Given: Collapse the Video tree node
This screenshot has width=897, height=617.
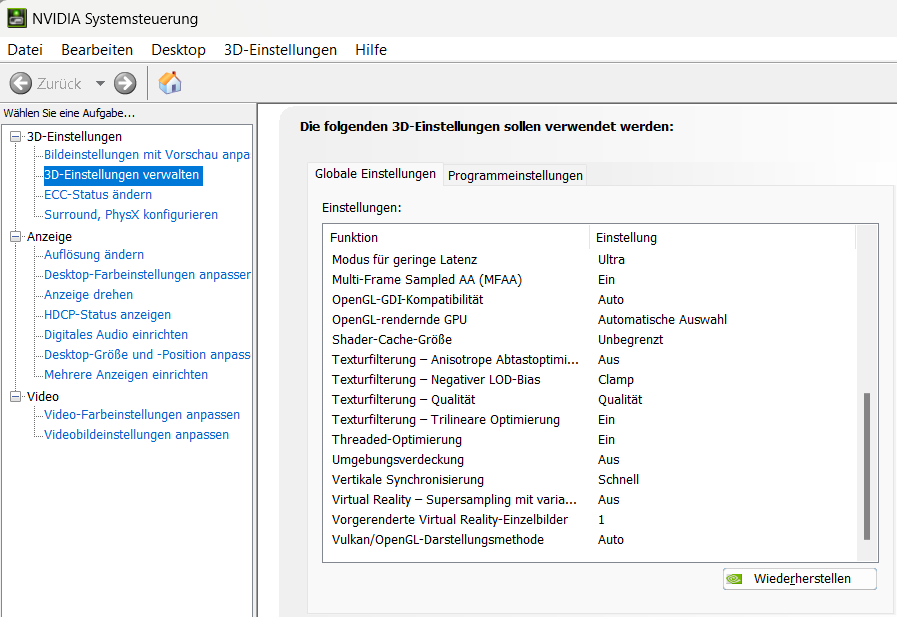Looking at the screenshot, I should [15, 396].
